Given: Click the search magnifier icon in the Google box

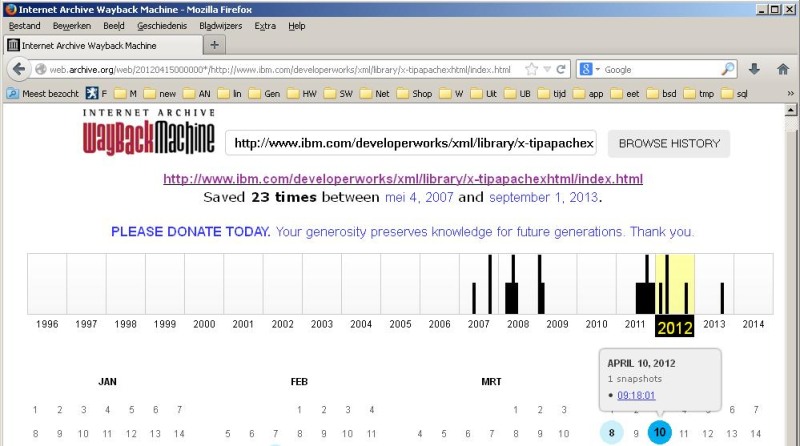Looking at the screenshot, I should coord(728,69).
